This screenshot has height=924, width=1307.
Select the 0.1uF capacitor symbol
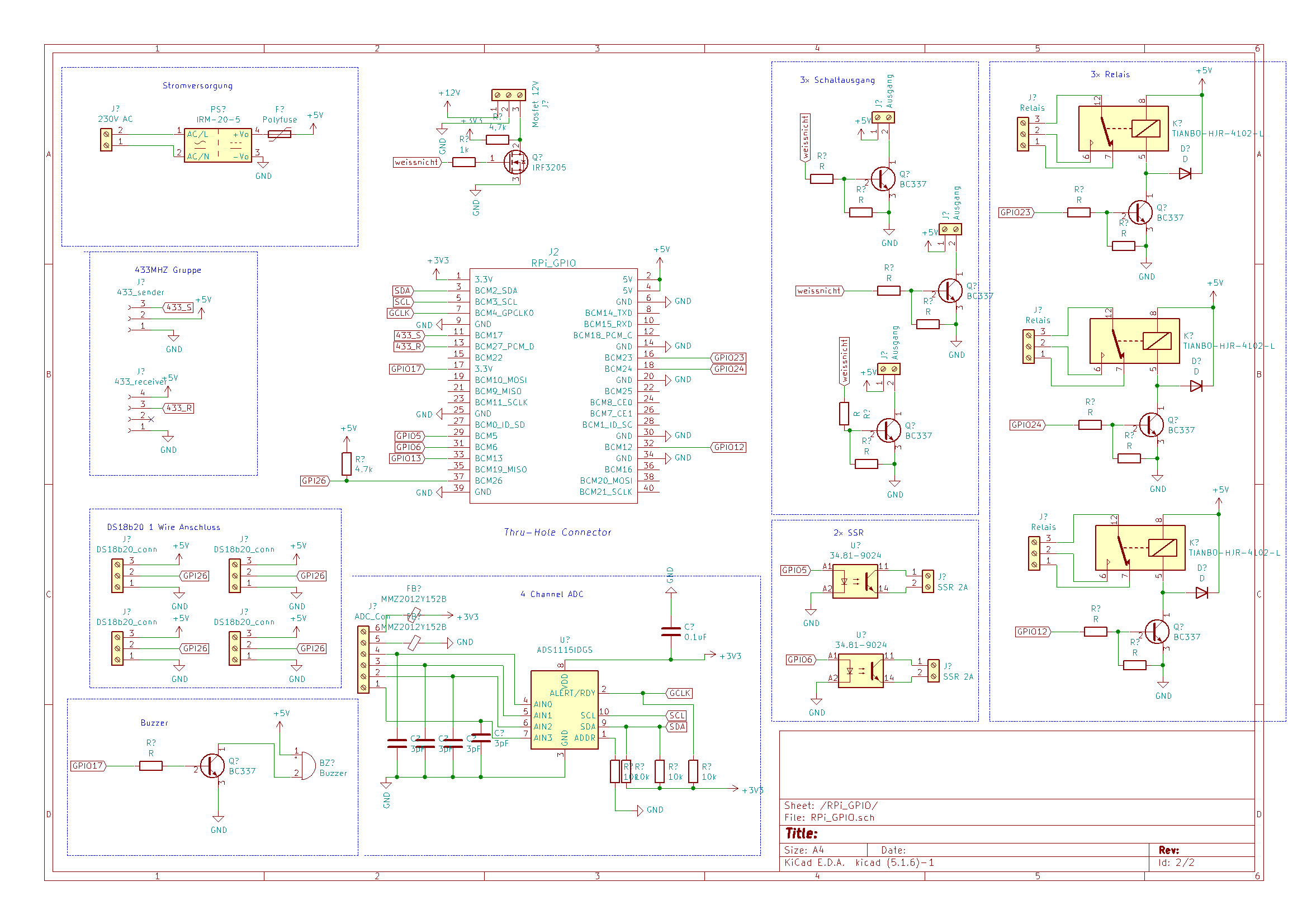point(671,631)
